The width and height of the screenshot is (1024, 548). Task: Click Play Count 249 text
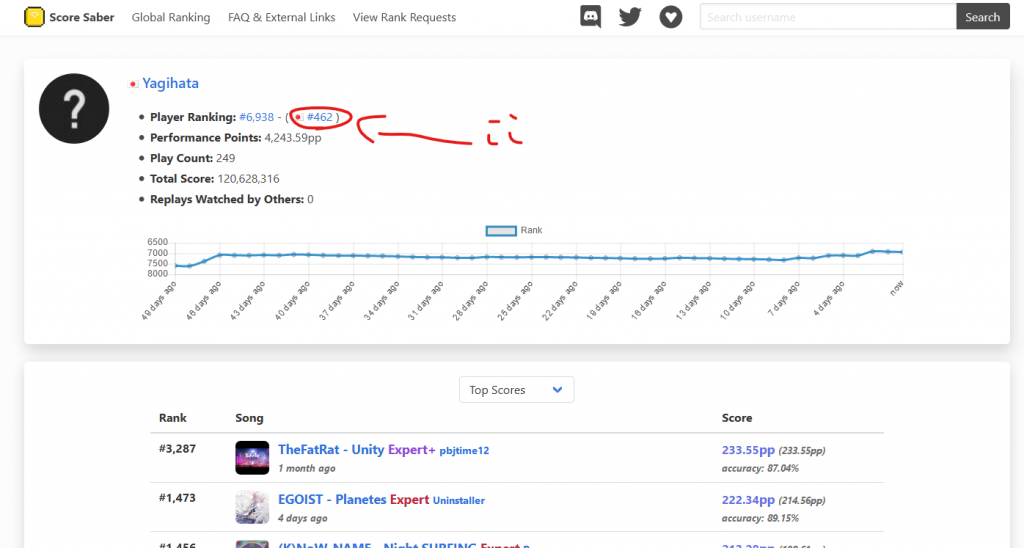(x=193, y=158)
